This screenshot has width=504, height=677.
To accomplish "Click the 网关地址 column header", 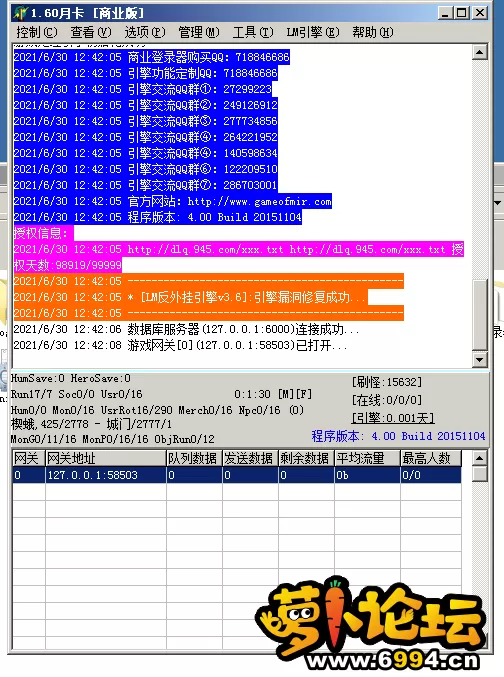I will click(x=106, y=458).
